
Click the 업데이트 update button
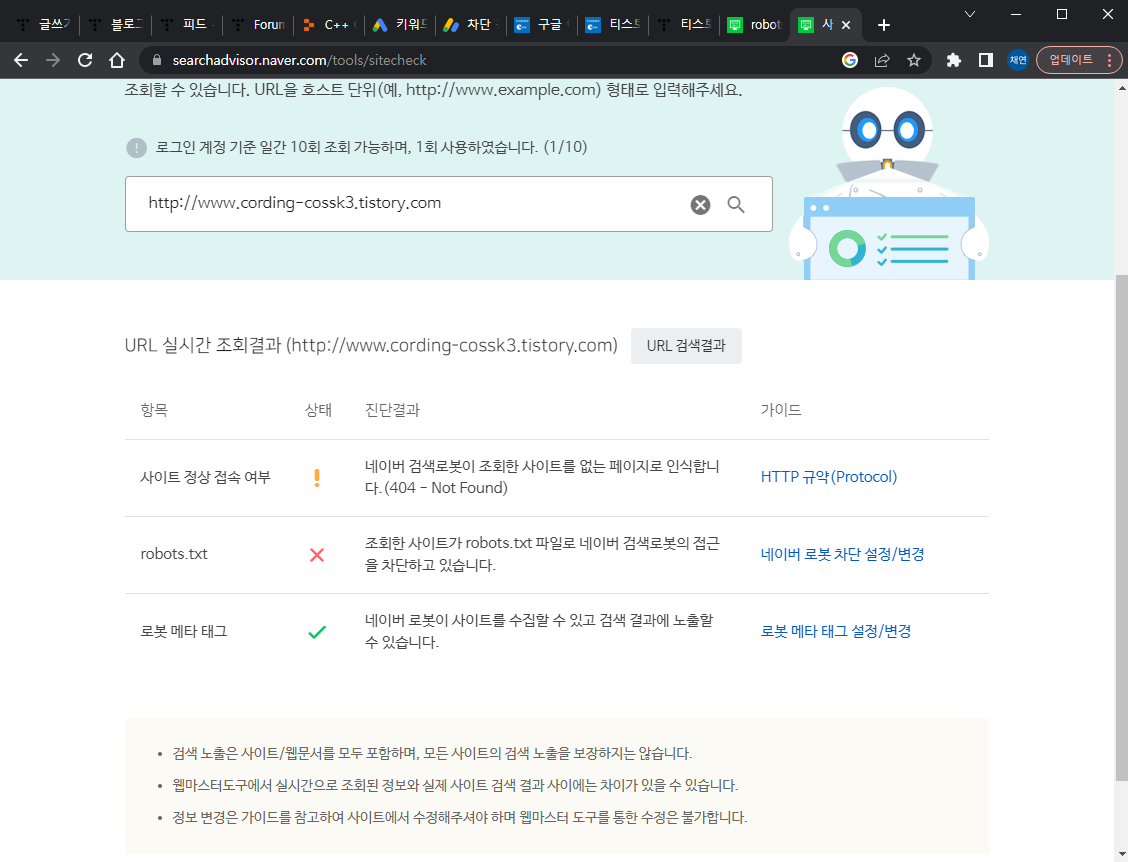[x=1078, y=60]
